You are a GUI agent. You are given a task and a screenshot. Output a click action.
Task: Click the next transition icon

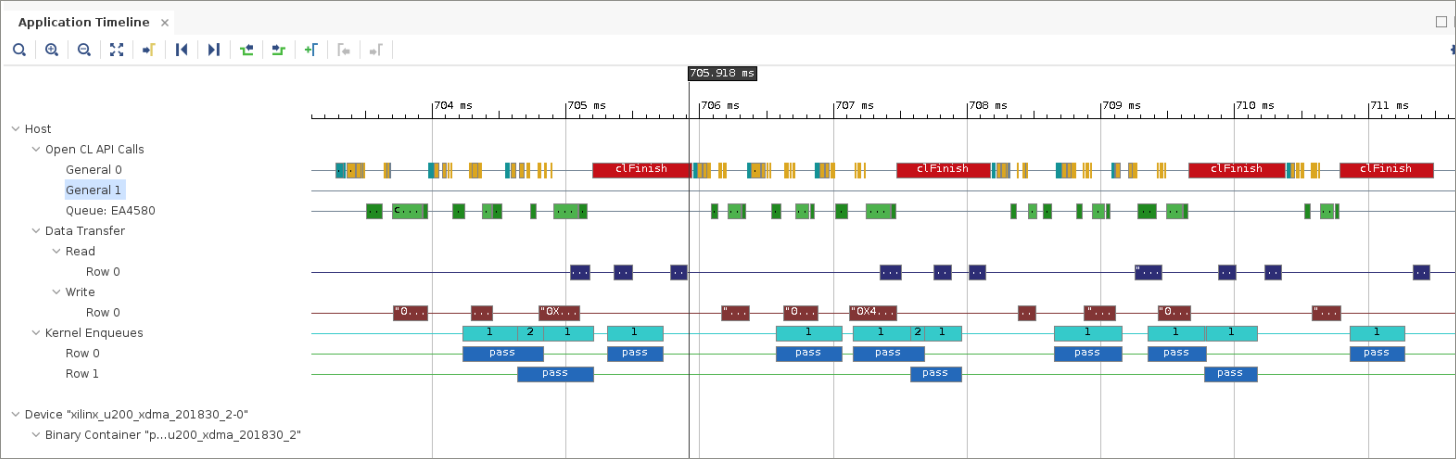click(x=279, y=49)
